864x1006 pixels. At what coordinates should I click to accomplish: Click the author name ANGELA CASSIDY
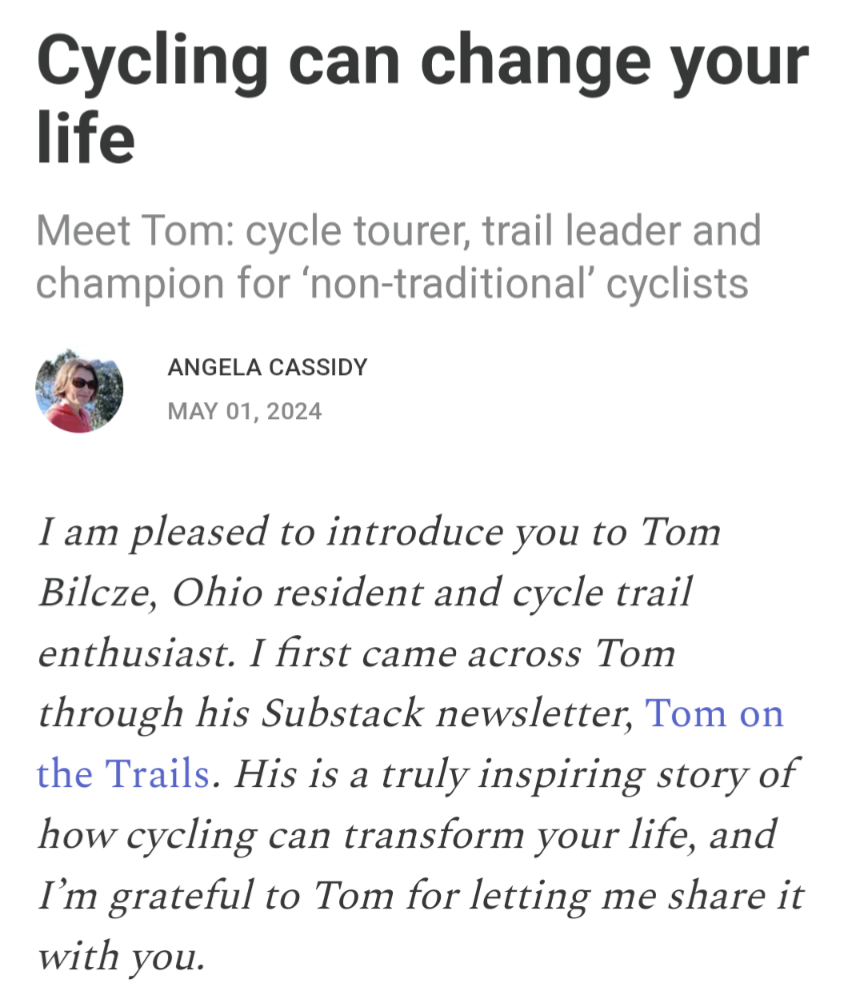click(x=267, y=367)
